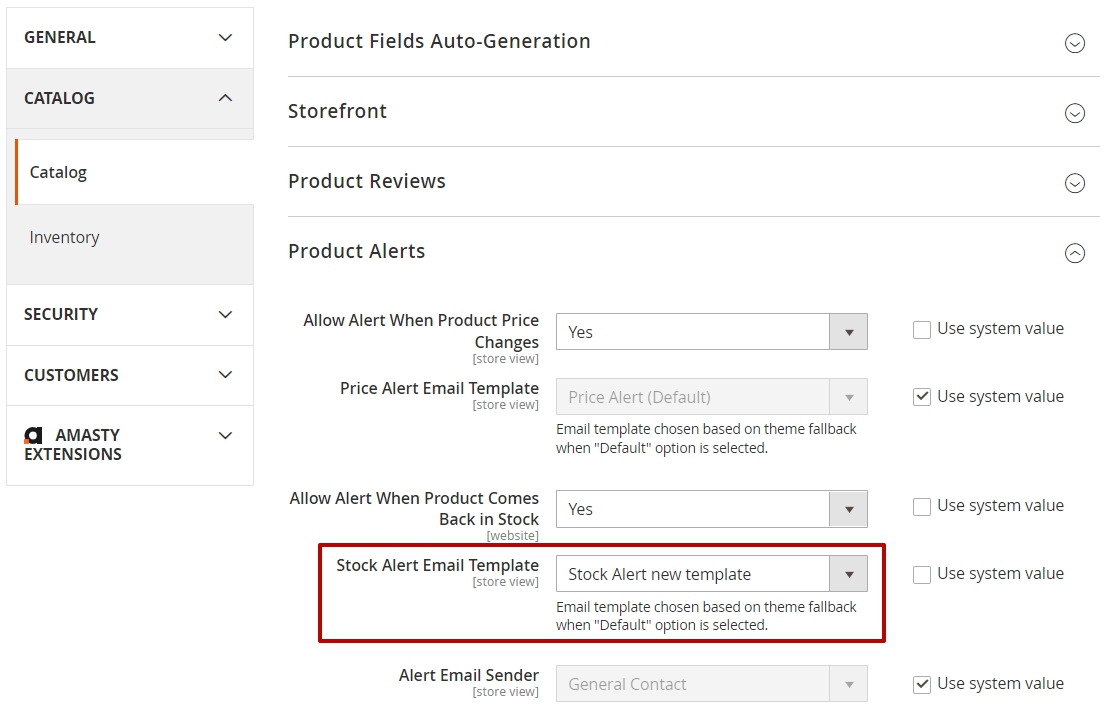Click the CATALOG sidebar heading
Screen dimensions: 1106x709
(x=59, y=98)
